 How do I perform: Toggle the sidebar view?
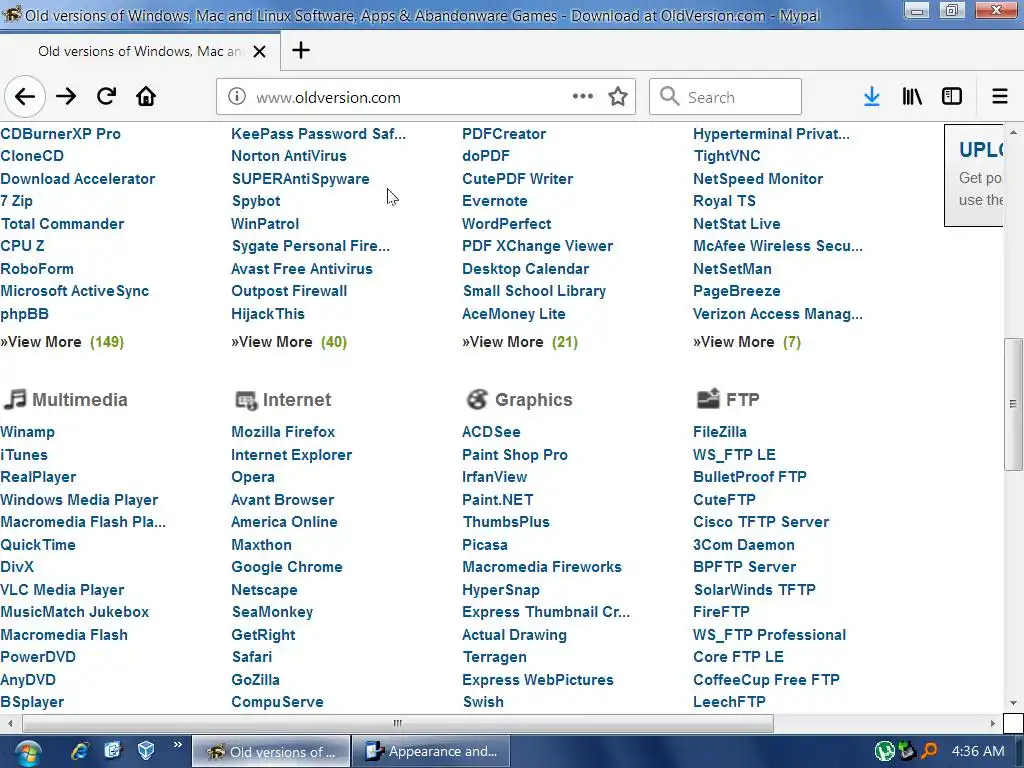[x=952, y=97]
